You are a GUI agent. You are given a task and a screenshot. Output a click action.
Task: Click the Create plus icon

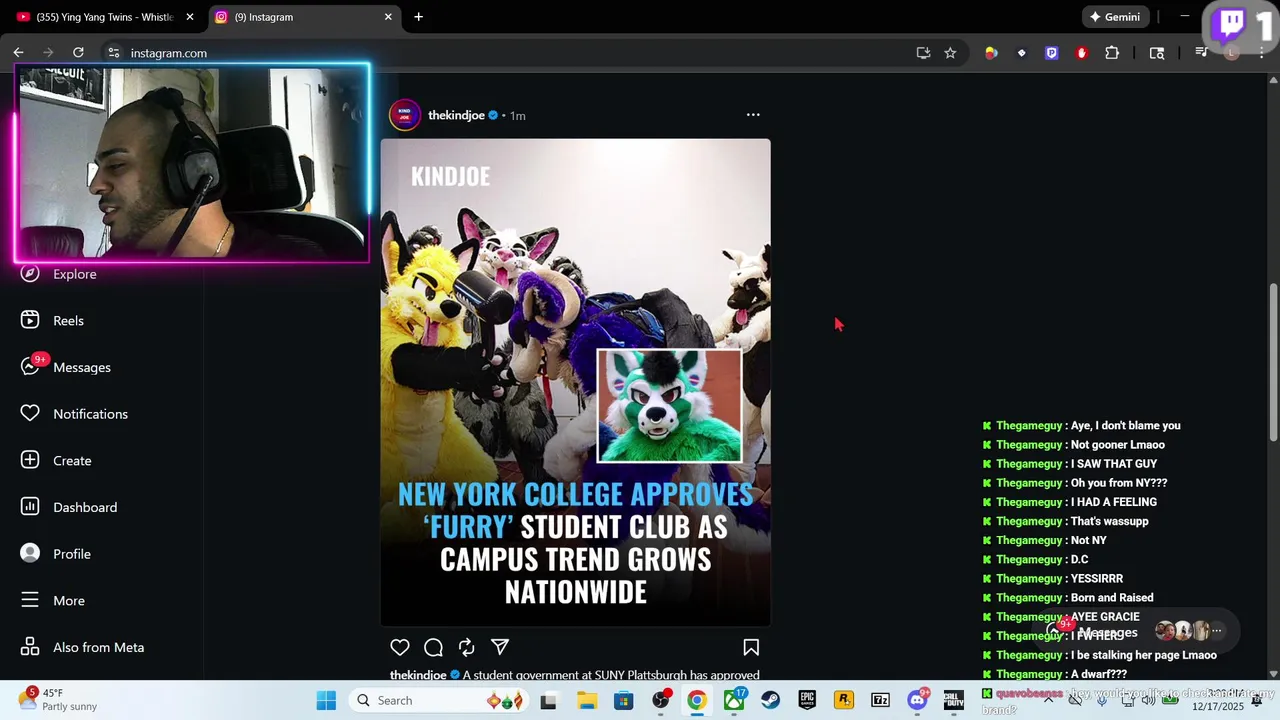pos(30,460)
